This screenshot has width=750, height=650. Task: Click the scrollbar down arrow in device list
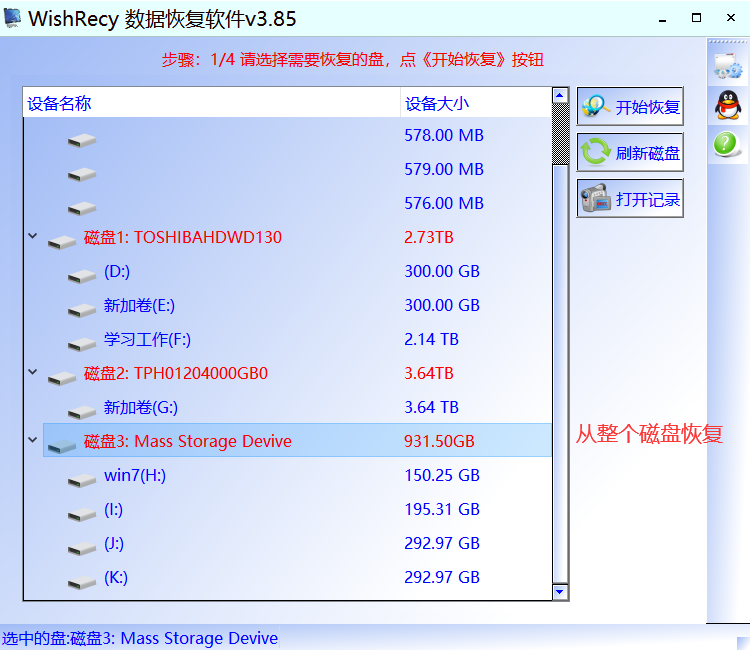click(560, 592)
